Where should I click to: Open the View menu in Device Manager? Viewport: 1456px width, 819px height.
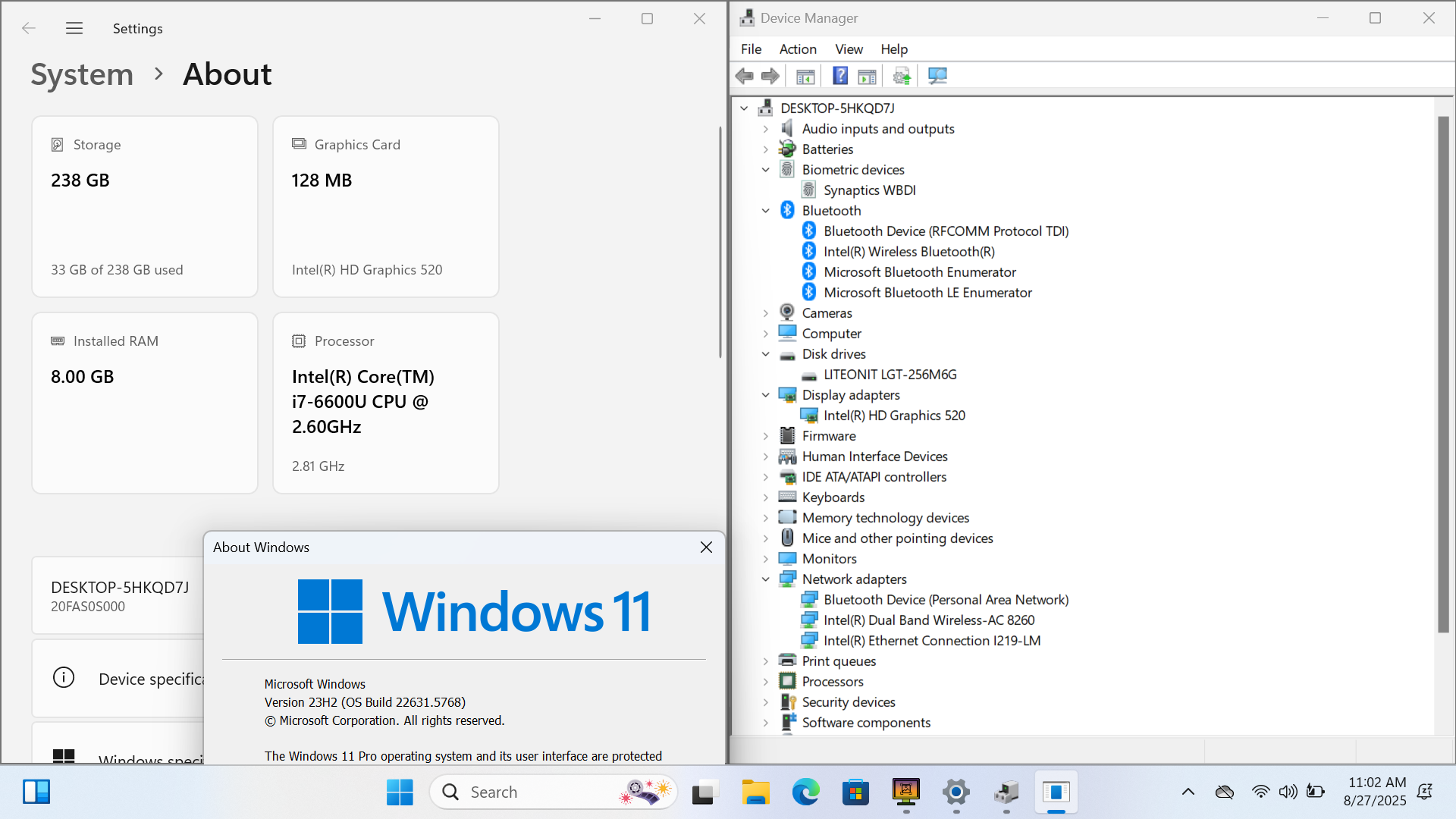pos(849,49)
